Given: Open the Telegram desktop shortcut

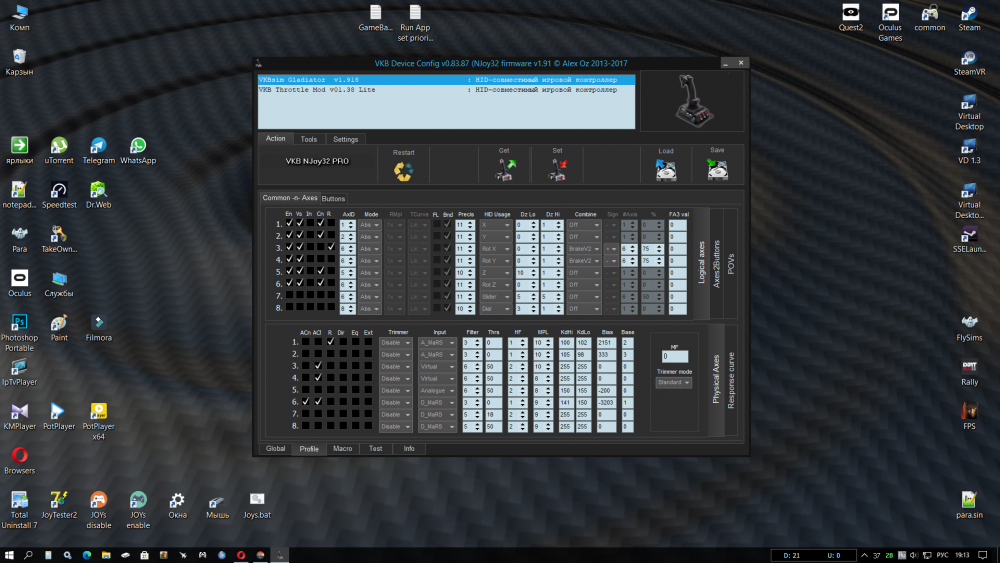Looking at the screenshot, I should (x=98, y=146).
